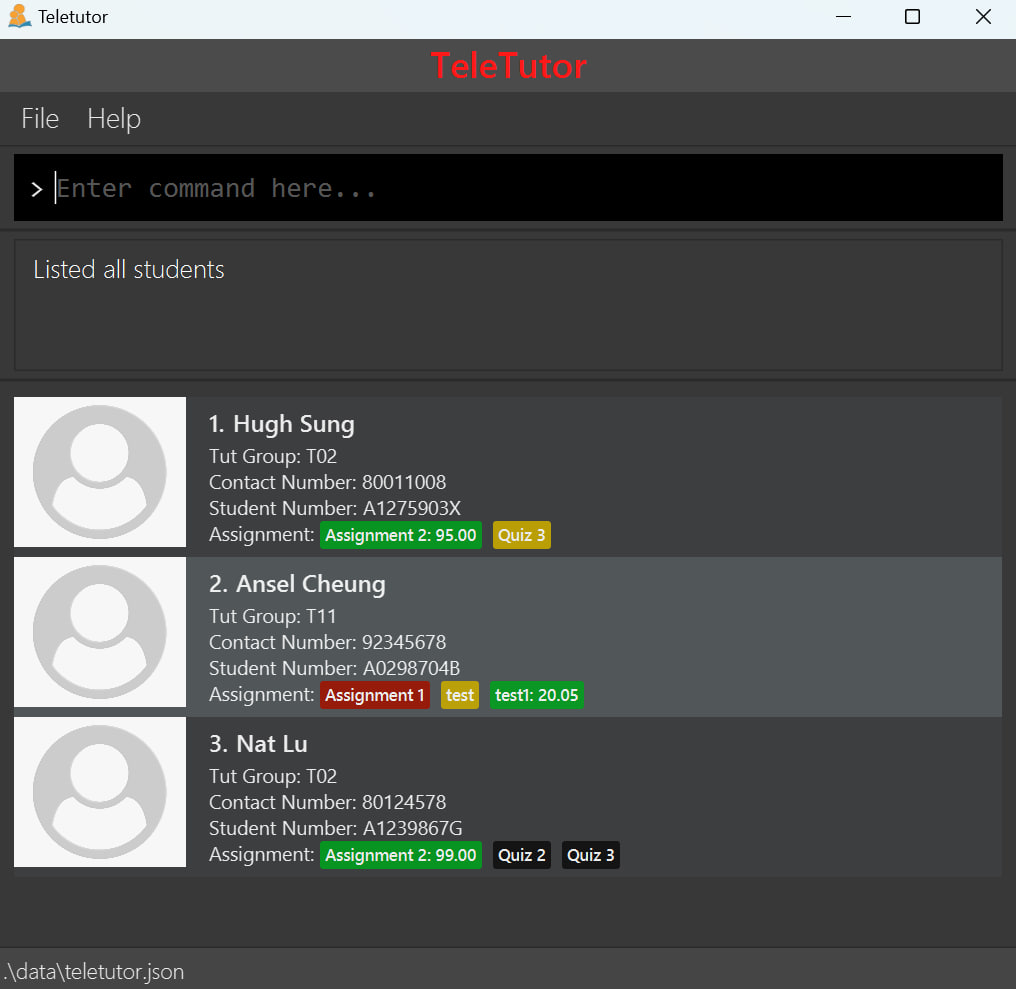The height and width of the screenshot is (989, 1016).
Task: Open the File menu
Action: [x=40, y=119]
